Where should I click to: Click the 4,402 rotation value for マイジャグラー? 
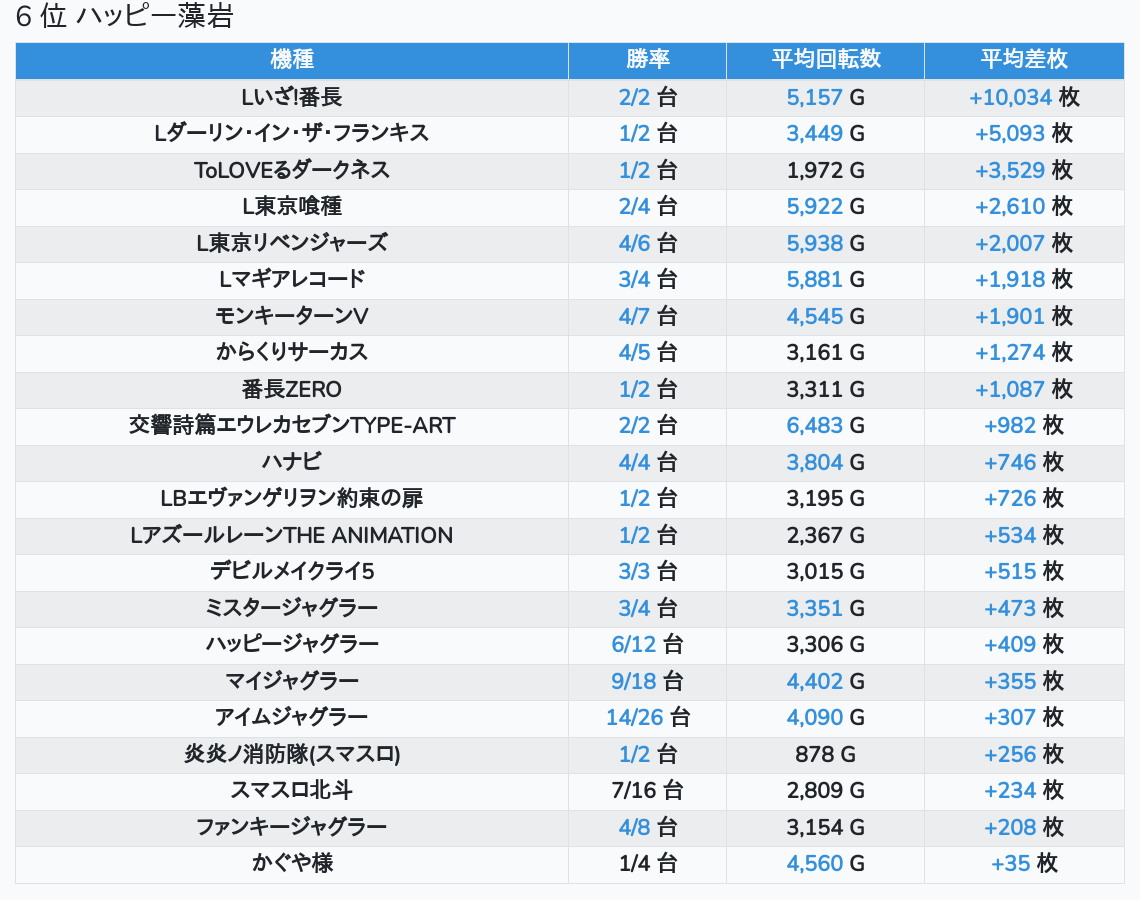click(x=814, y=681)
